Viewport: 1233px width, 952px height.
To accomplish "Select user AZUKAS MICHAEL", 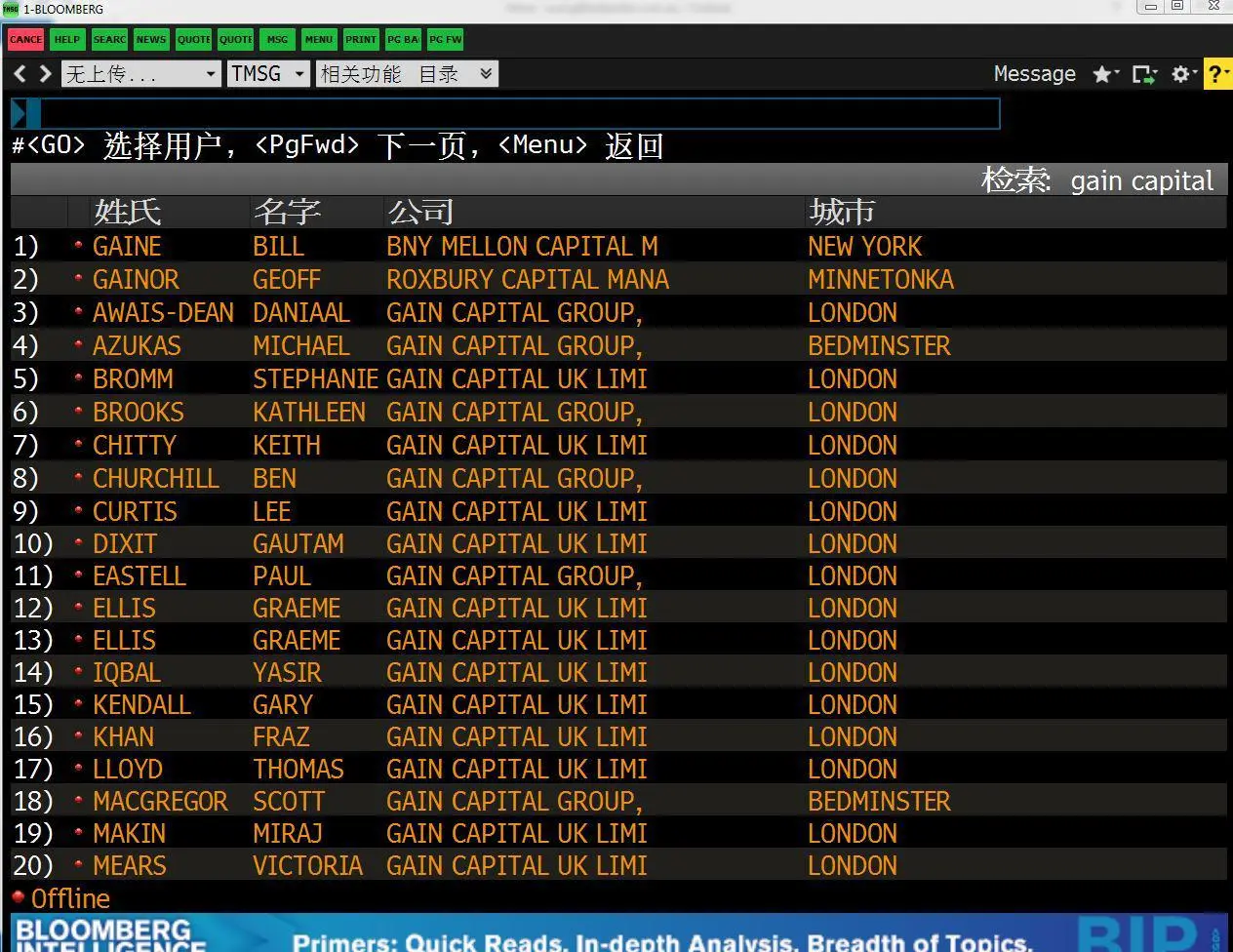I will 618,345.
